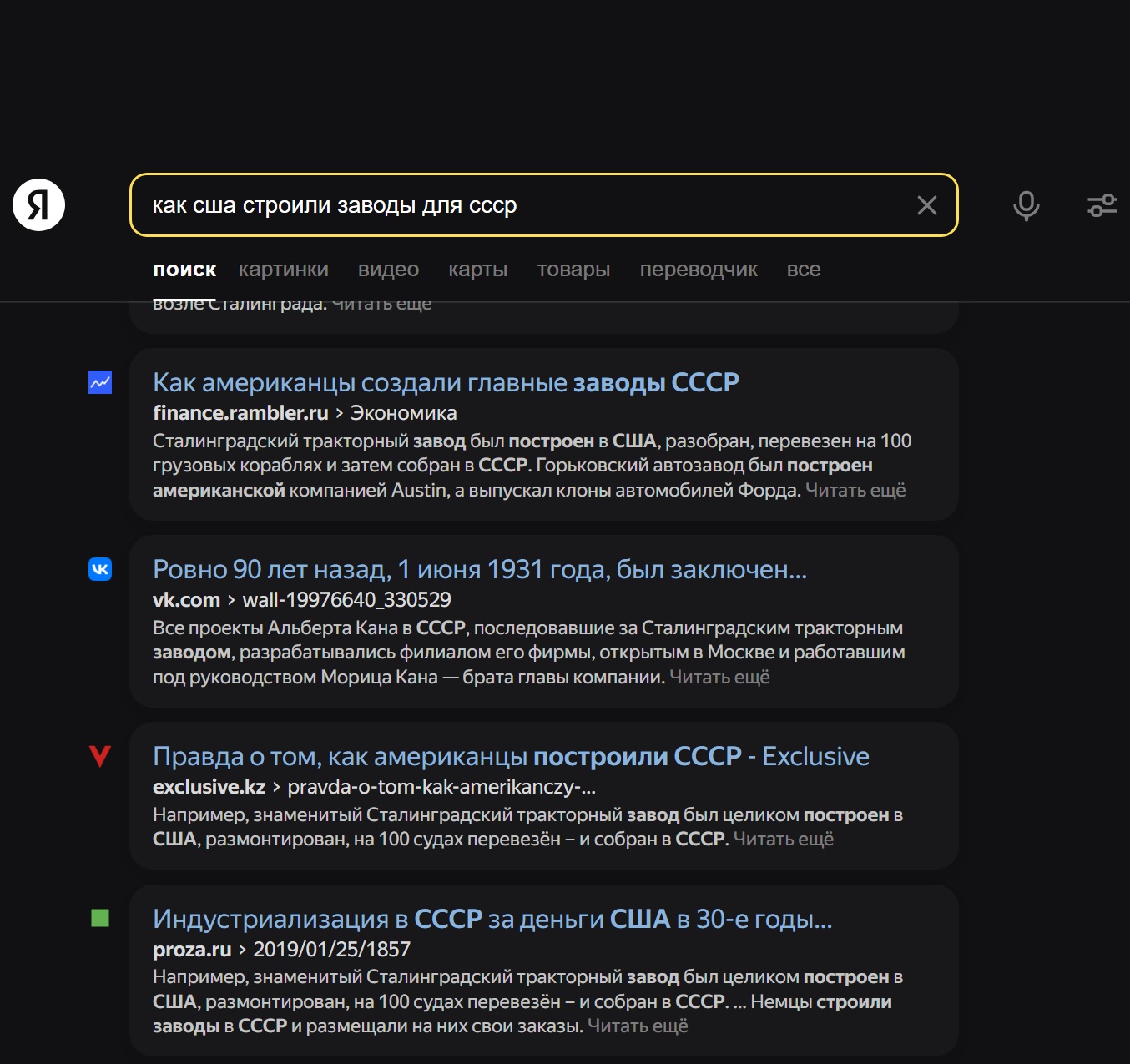
Task: Start voice search with the microphone icon
Action: [x=1026, y=205]
